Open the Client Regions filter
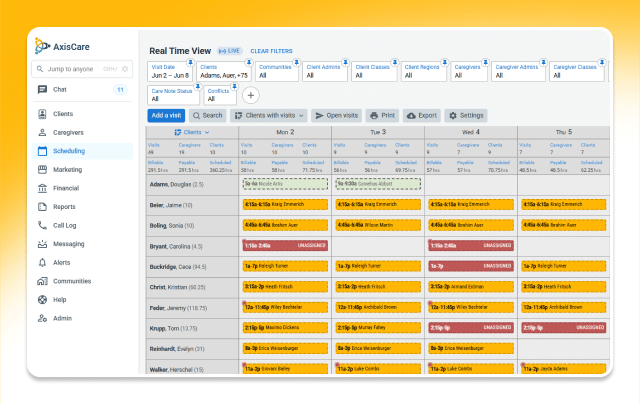The image size is (640, 404). click(423, 71)
